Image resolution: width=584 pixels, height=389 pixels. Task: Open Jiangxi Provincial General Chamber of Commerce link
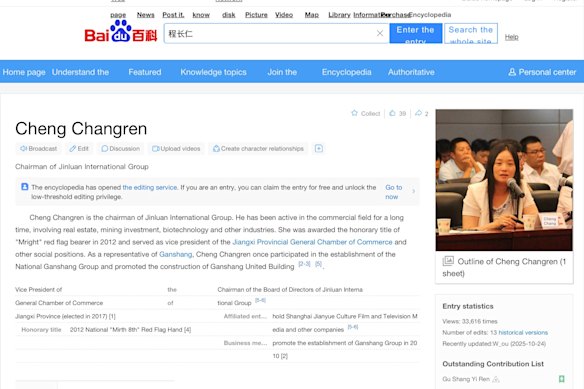(x=312, y=242)
